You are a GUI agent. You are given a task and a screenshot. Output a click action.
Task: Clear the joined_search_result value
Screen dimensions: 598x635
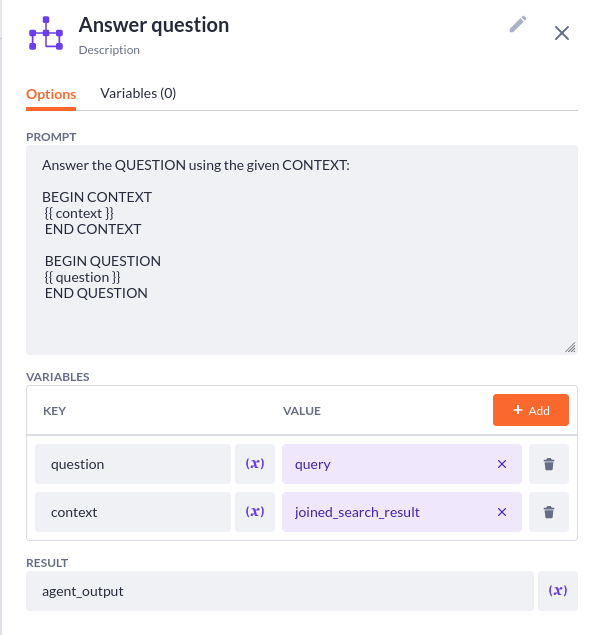502,512
